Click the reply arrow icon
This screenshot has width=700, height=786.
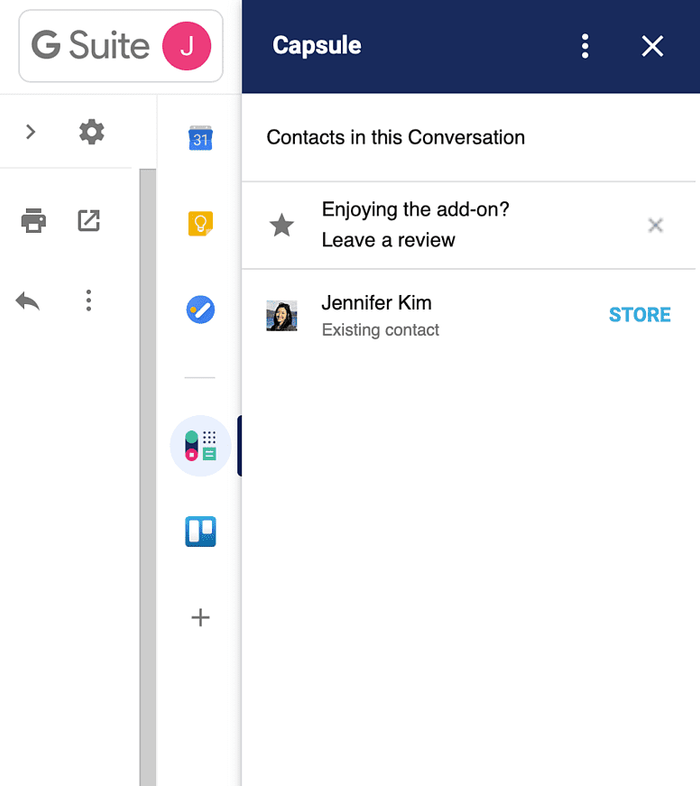[x=28, y=301]
